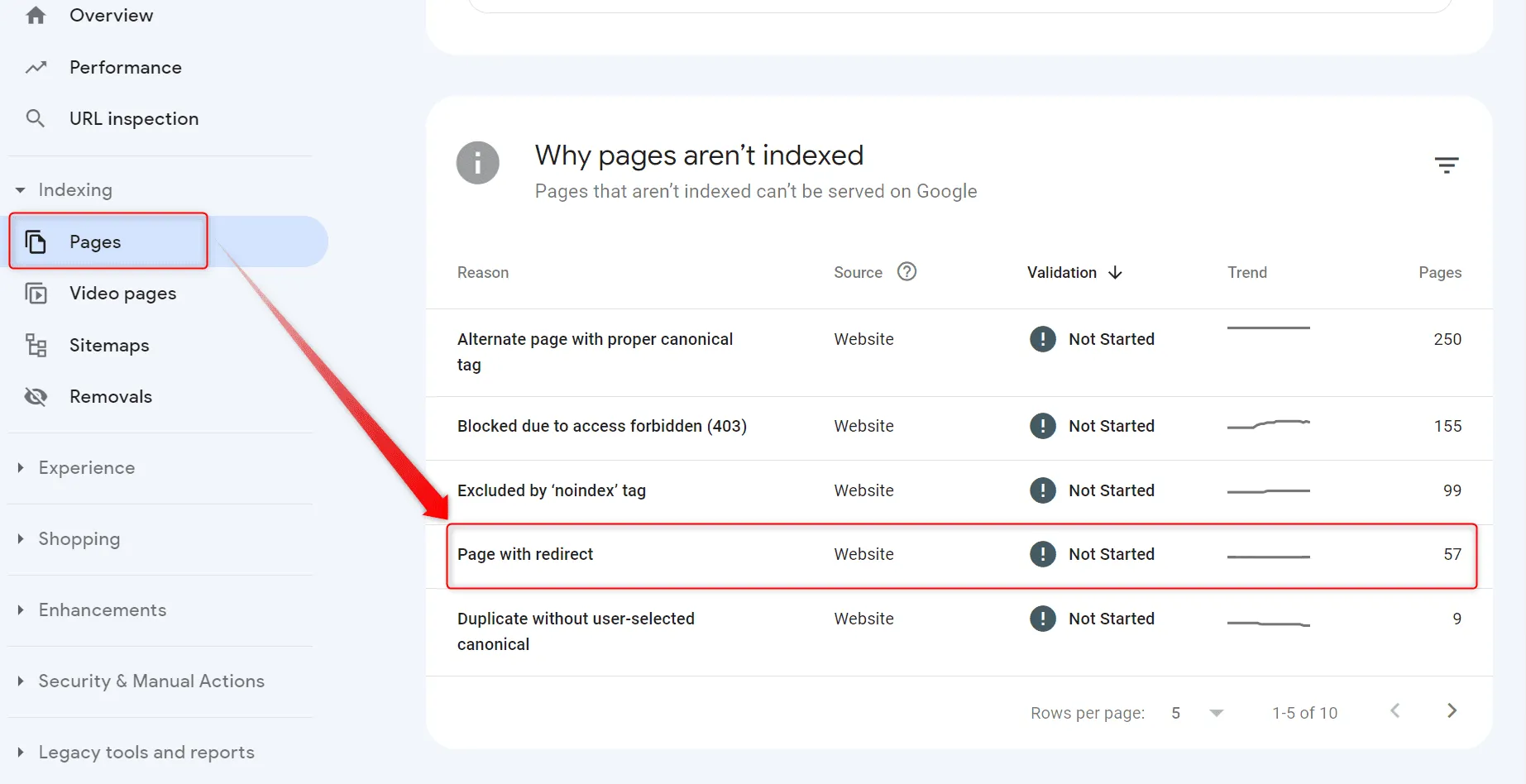Click the status icon in the Alternate page row
This screenshot has height=784, width=1526.
tap(1043, 339)
